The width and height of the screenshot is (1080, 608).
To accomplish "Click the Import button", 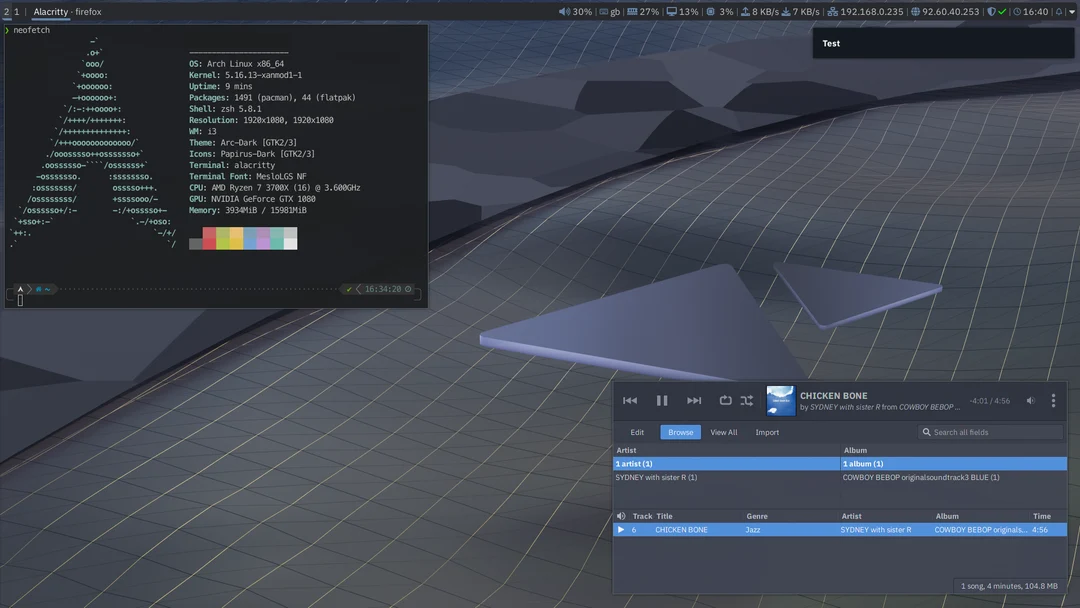I will [767, 432].
